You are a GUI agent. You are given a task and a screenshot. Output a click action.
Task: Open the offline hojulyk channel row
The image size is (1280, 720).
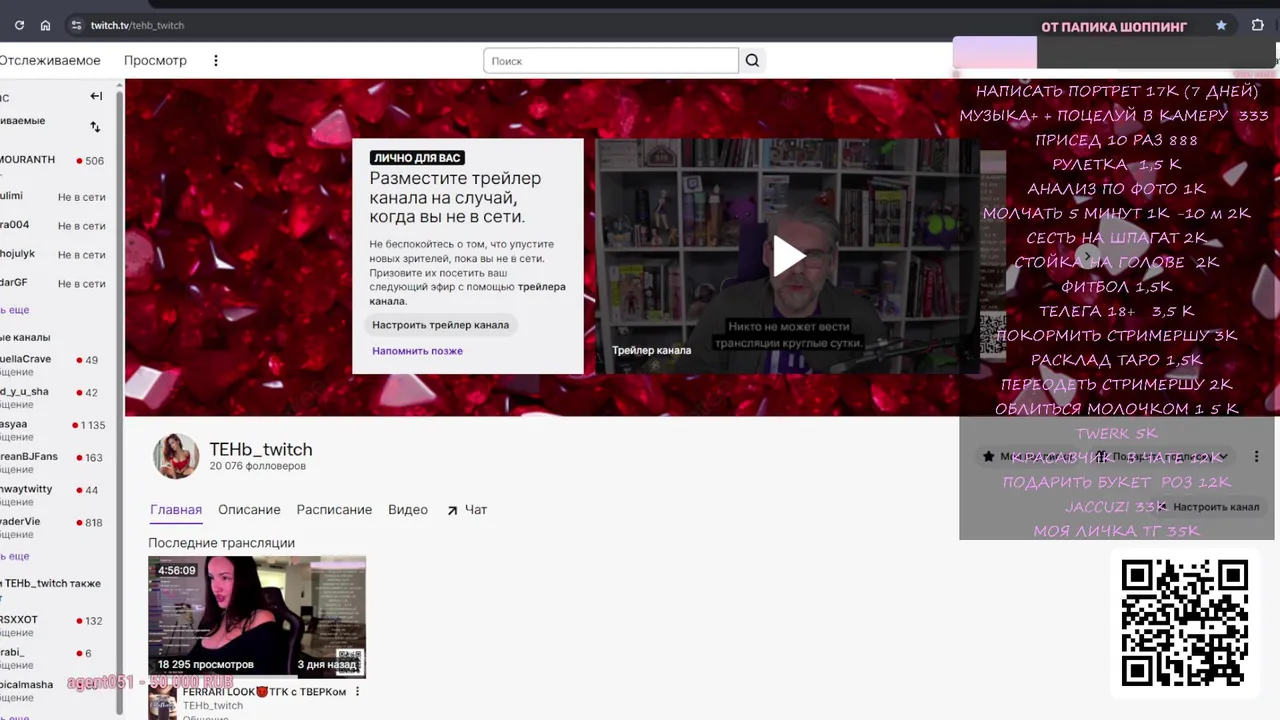point(55,255)
